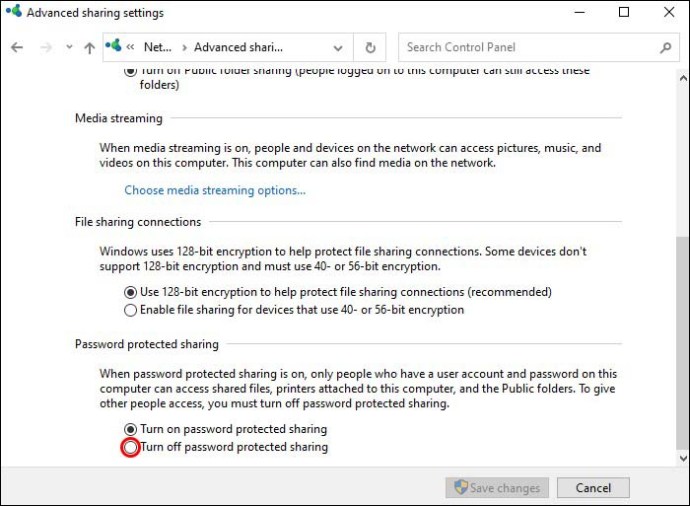Enable 40- or 56-bit encryption sharing
The image size is (690, 506).
[130, 310]
